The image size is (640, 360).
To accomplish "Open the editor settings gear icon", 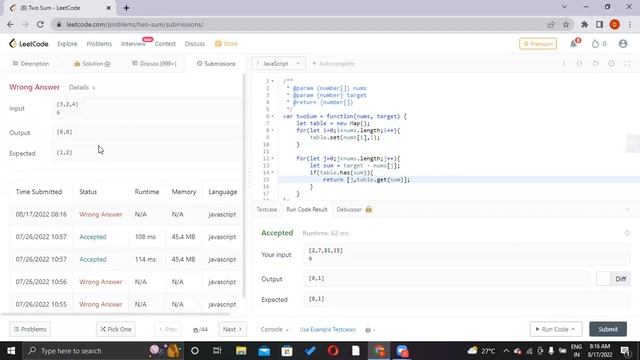I will [611, 64].
